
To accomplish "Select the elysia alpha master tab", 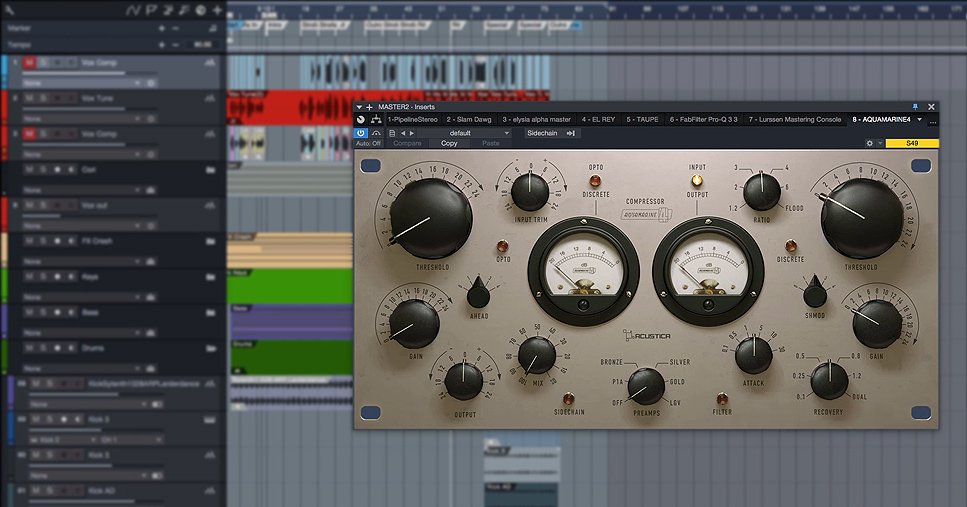I will 535,119.
